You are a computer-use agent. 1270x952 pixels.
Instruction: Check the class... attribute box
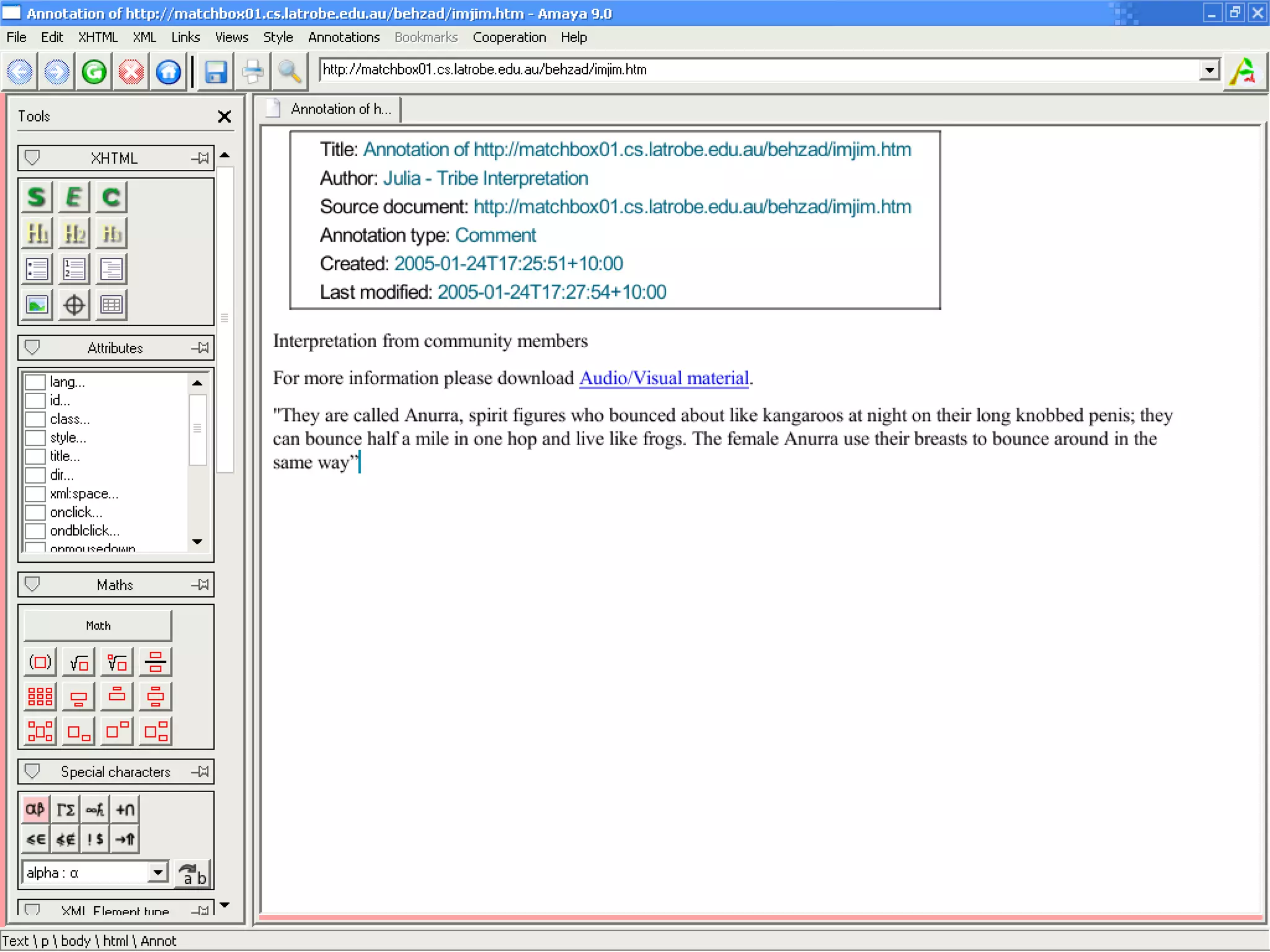35,420
